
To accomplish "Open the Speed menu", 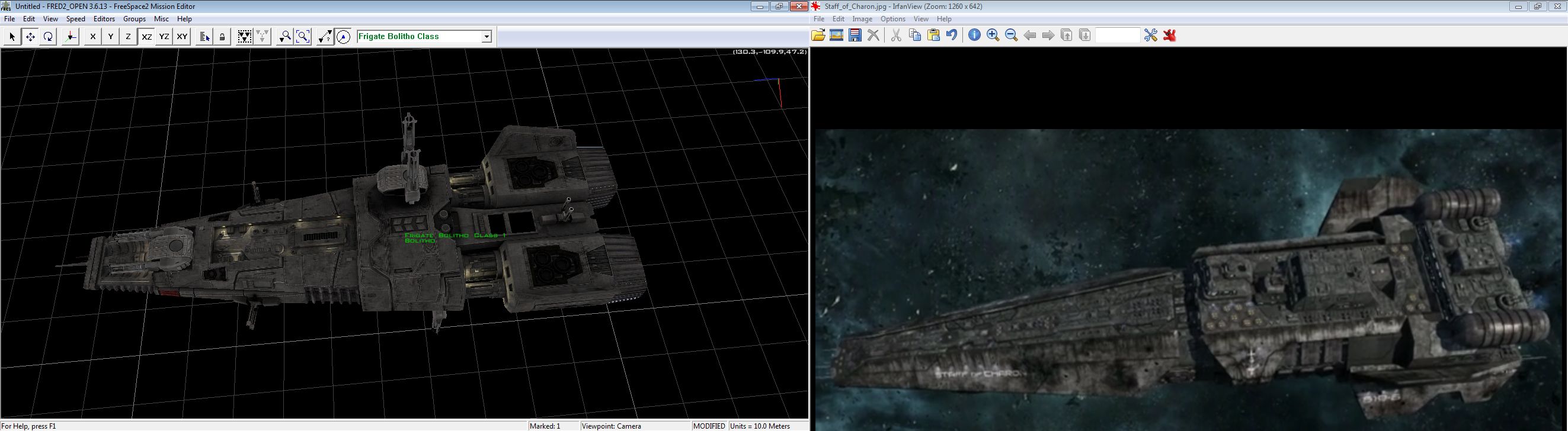I will click(75, 19).
